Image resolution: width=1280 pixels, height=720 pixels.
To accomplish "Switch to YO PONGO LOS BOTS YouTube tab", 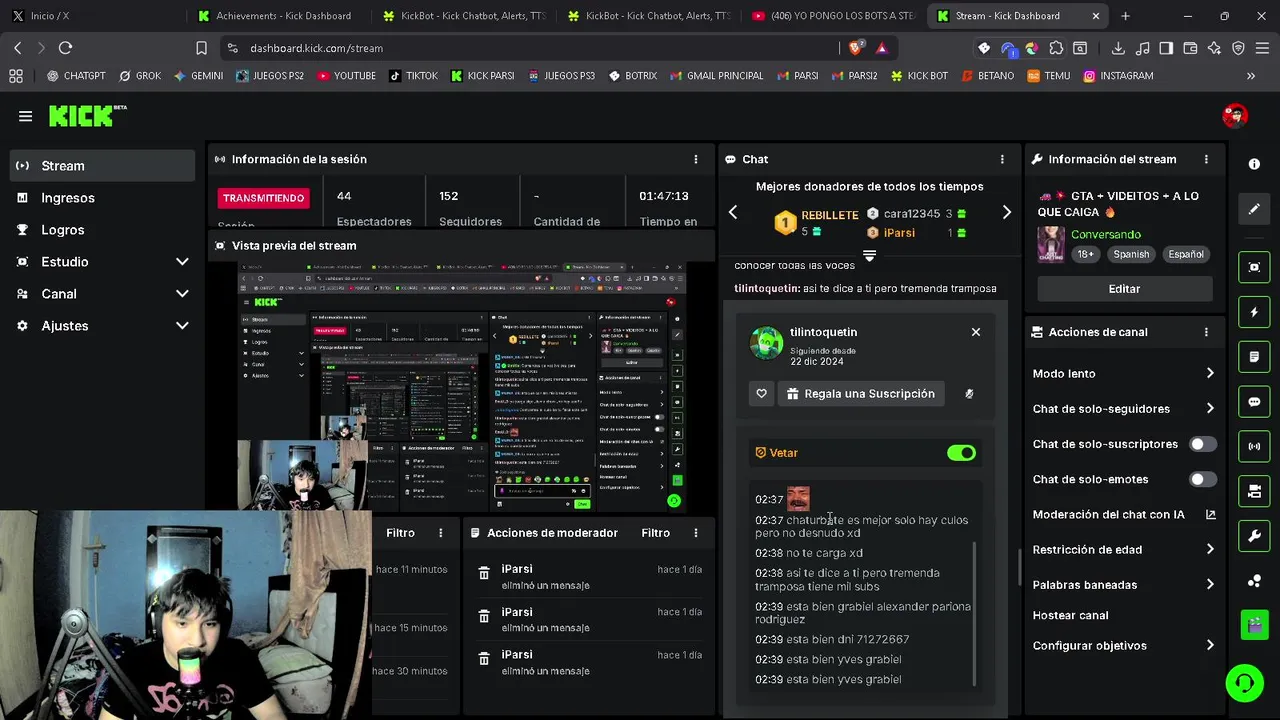I will click(833, 16).
